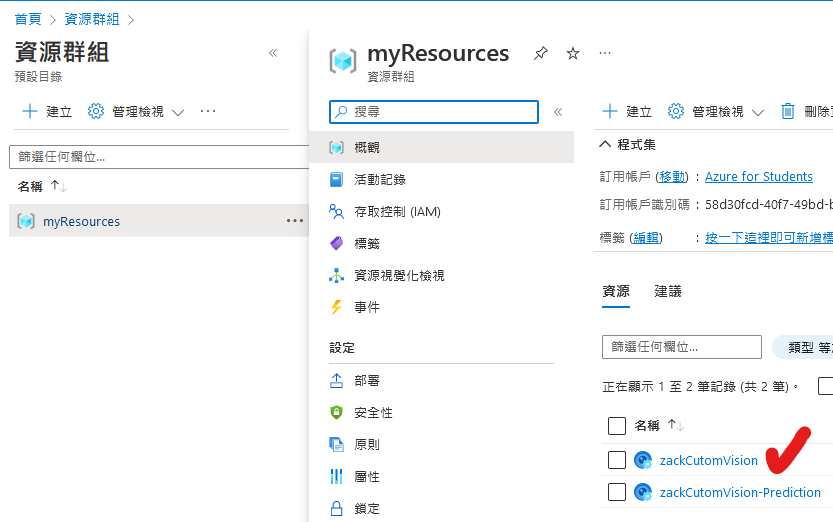
Task: Click the trash can delete icon
Action: (788, 111)
